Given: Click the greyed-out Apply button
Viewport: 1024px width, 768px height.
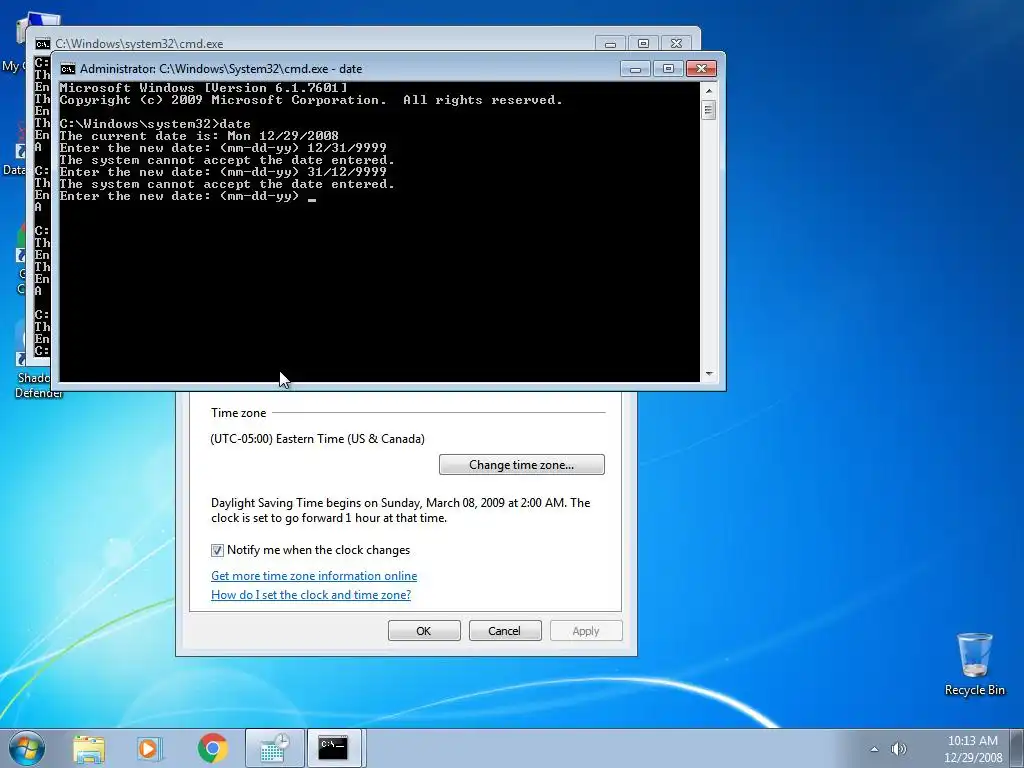Looking at the screenshot, I should [586, 631].
